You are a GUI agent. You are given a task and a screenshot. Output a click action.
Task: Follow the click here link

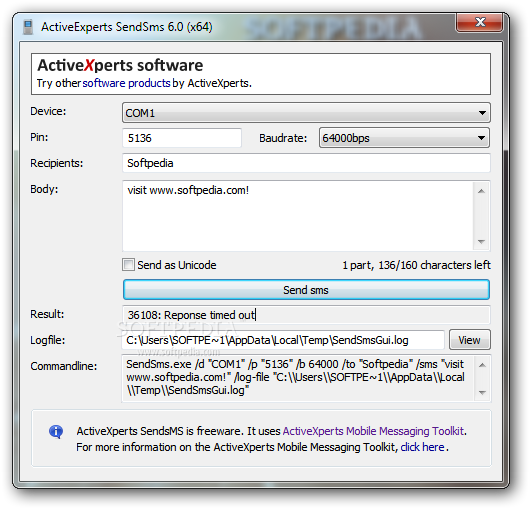422,447
